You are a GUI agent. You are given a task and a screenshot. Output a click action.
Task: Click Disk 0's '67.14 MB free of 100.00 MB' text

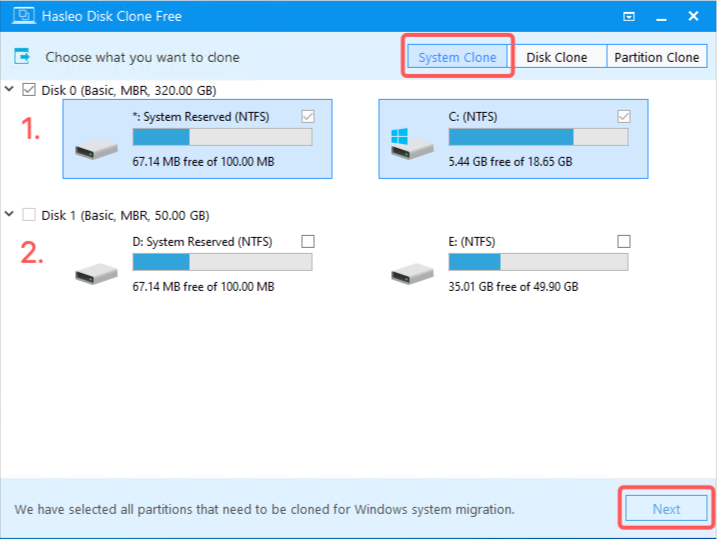203,161
